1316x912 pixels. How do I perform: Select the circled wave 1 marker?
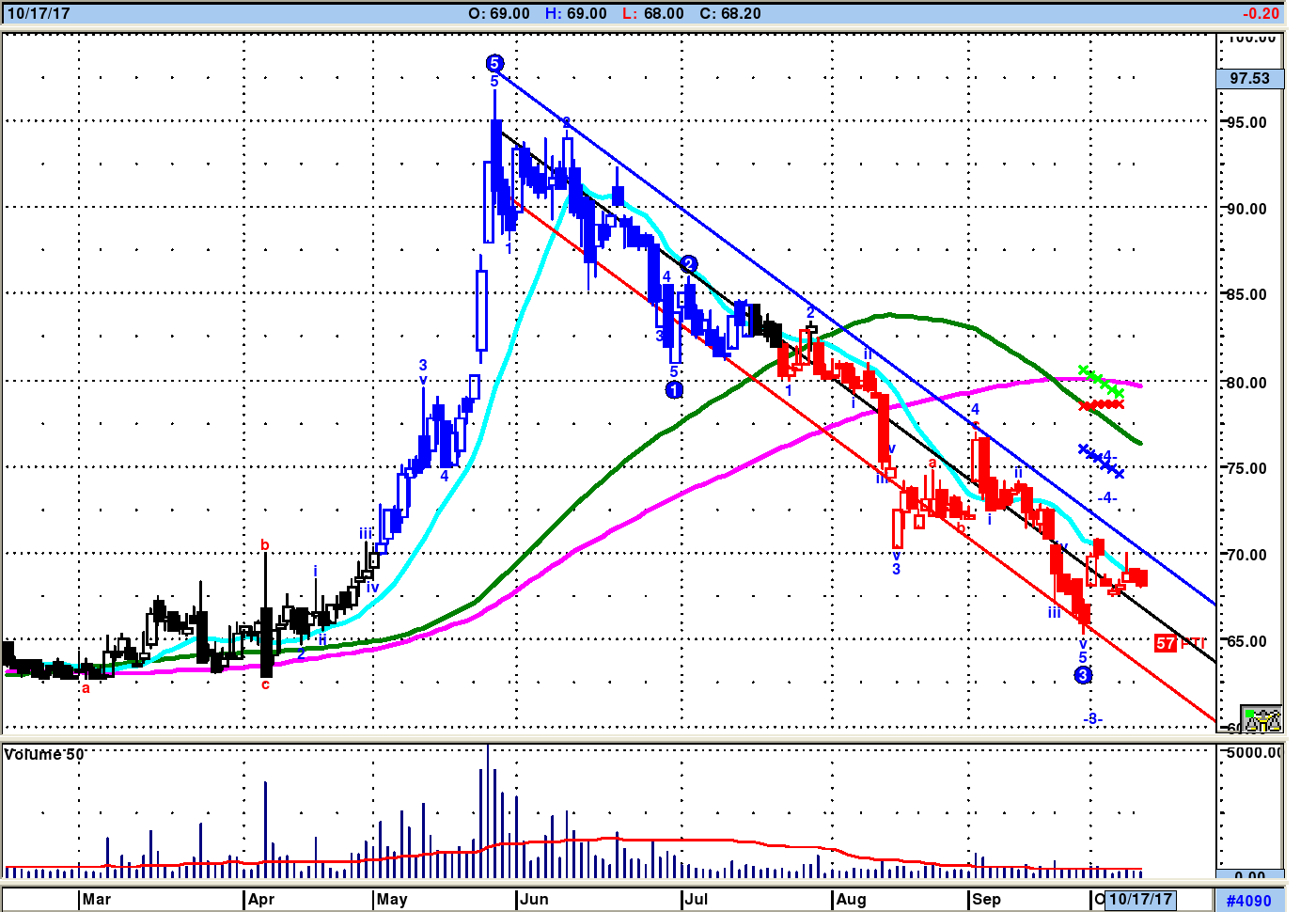[x=674, y=389]
